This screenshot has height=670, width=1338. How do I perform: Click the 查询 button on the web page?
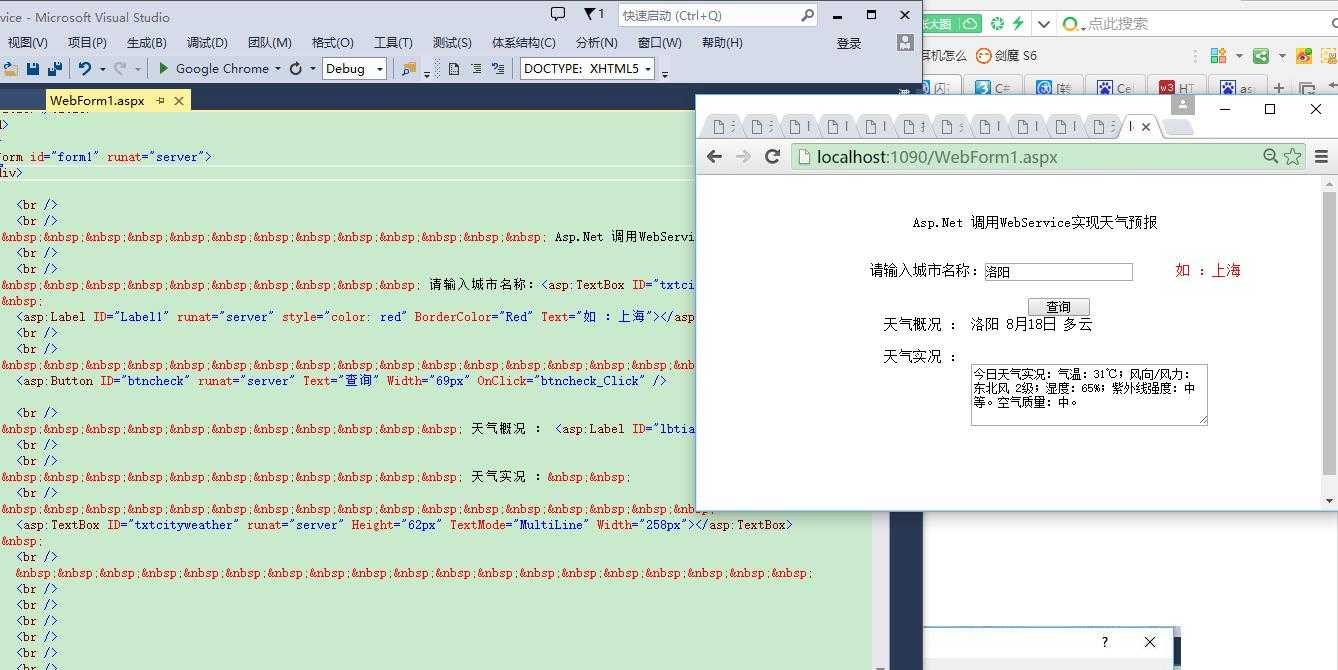(x=1059, y=307)
